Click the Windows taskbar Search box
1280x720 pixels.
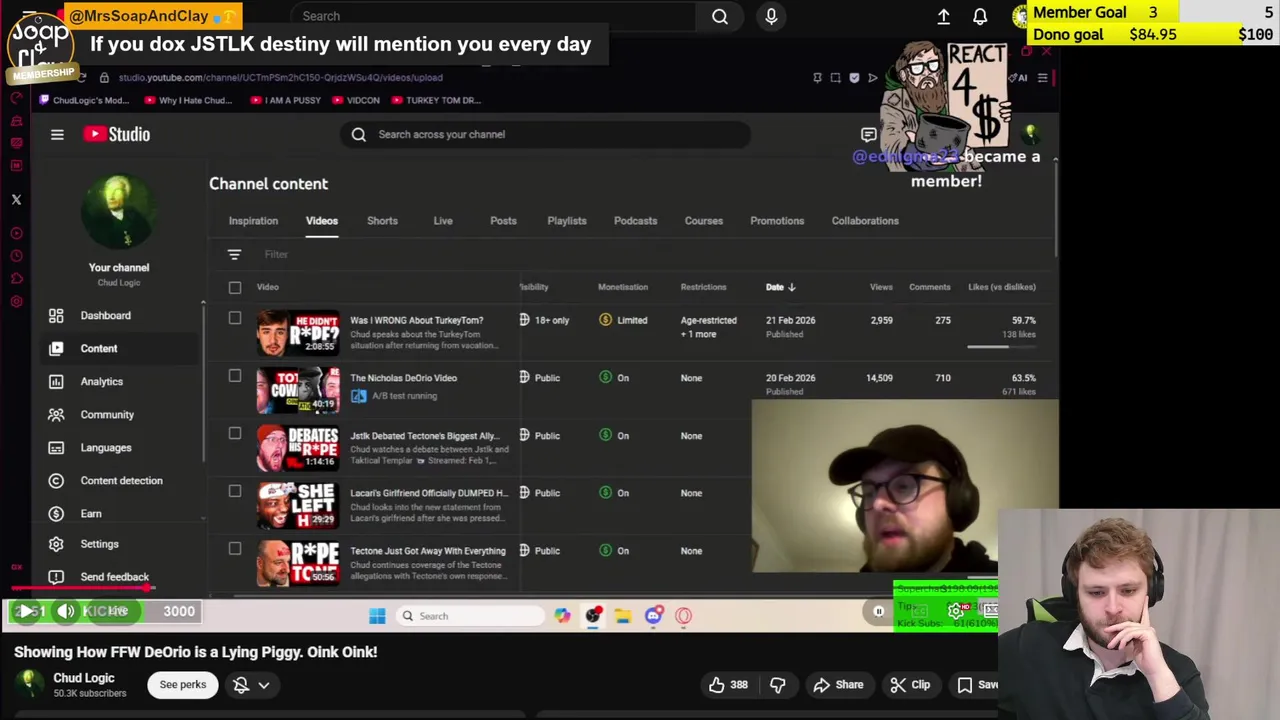(x=469, y=616)
